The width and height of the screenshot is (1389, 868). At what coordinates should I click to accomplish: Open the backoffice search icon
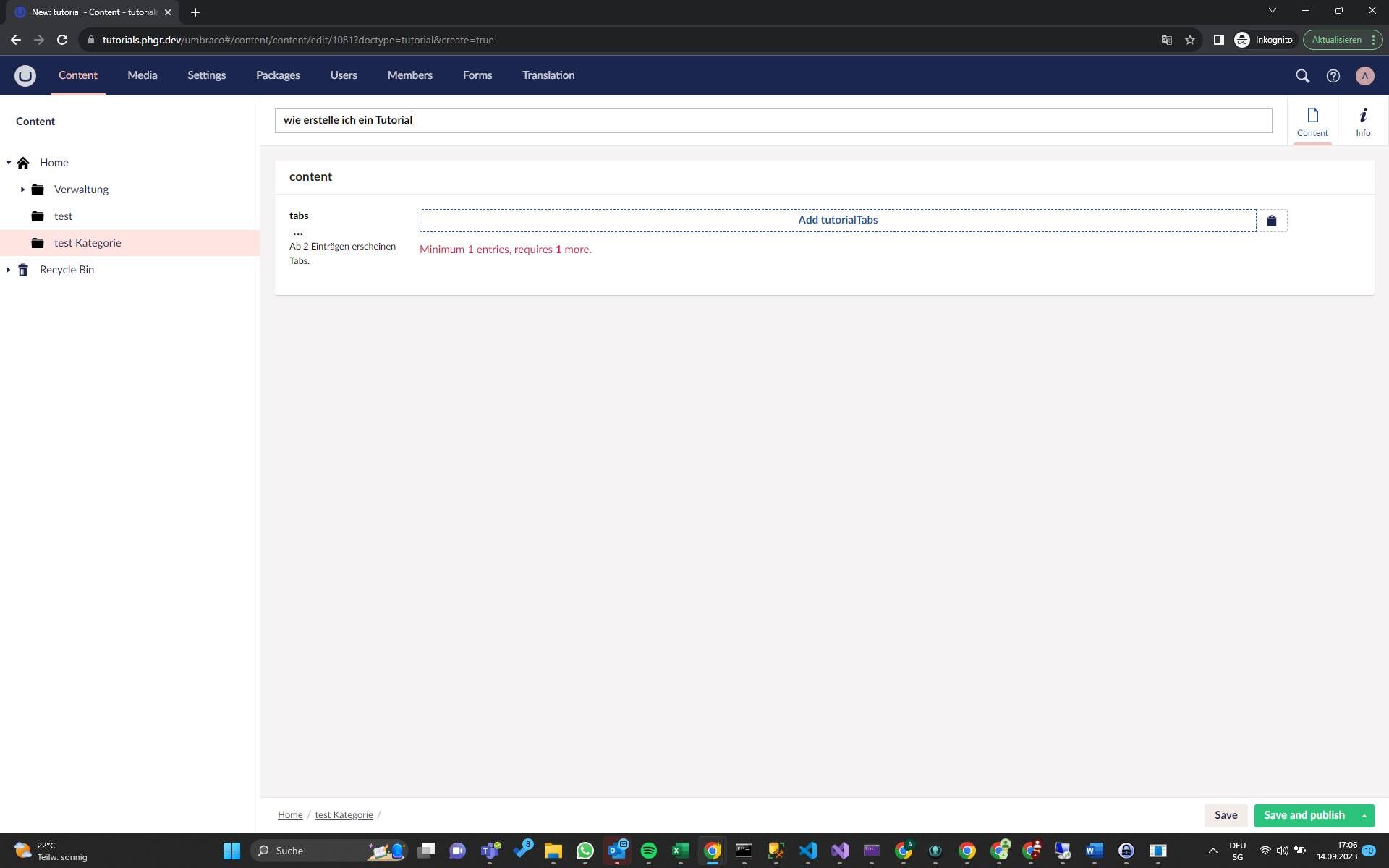[1302, 75]
